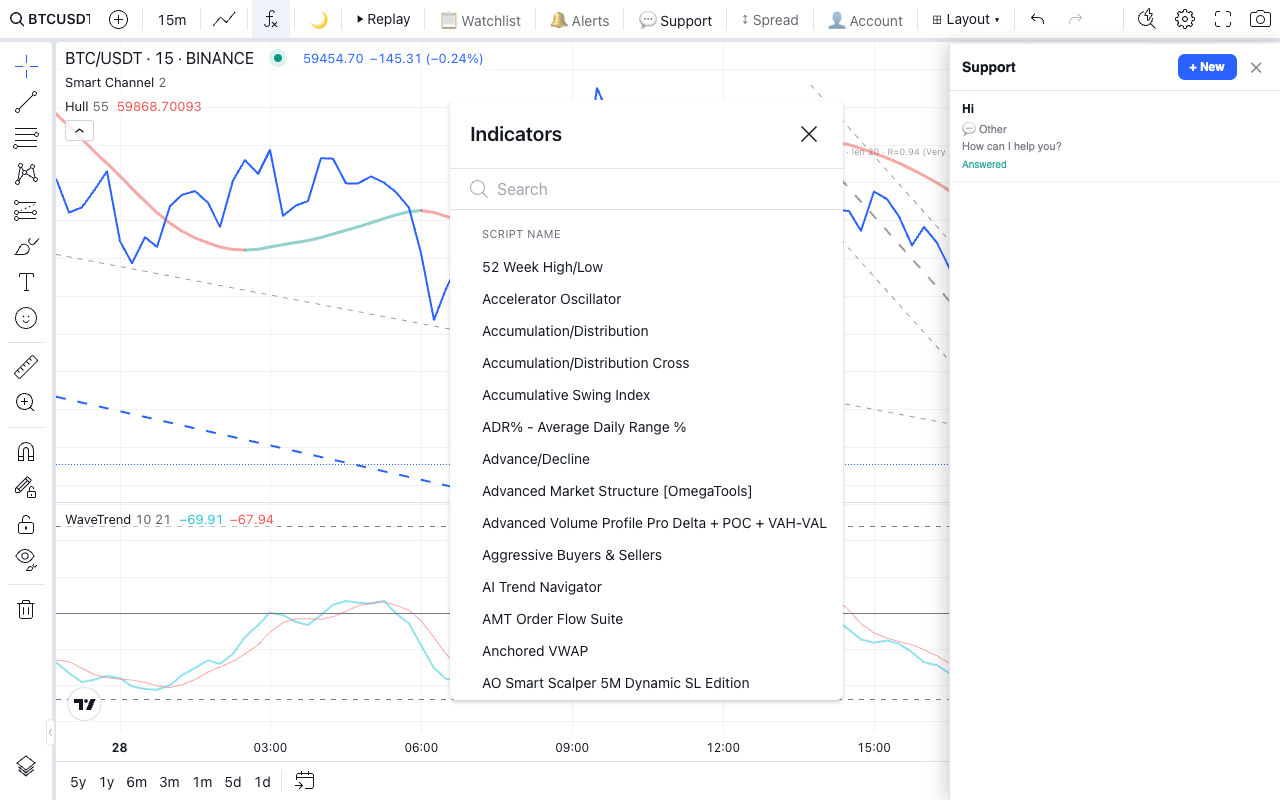Select the brush drawing tool
Image resolution: width=1280 pixels, height=800 pixels.
26,246
